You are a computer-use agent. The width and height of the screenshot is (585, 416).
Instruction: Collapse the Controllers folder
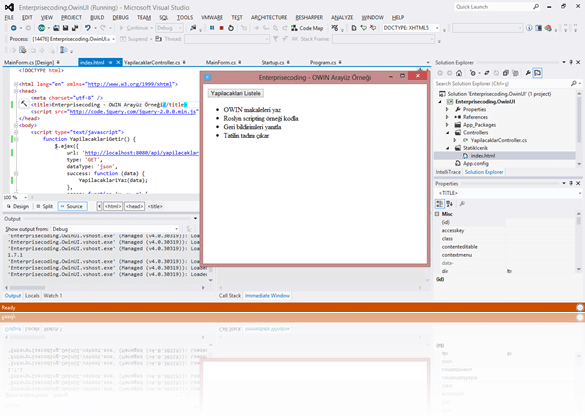[448, 133]
